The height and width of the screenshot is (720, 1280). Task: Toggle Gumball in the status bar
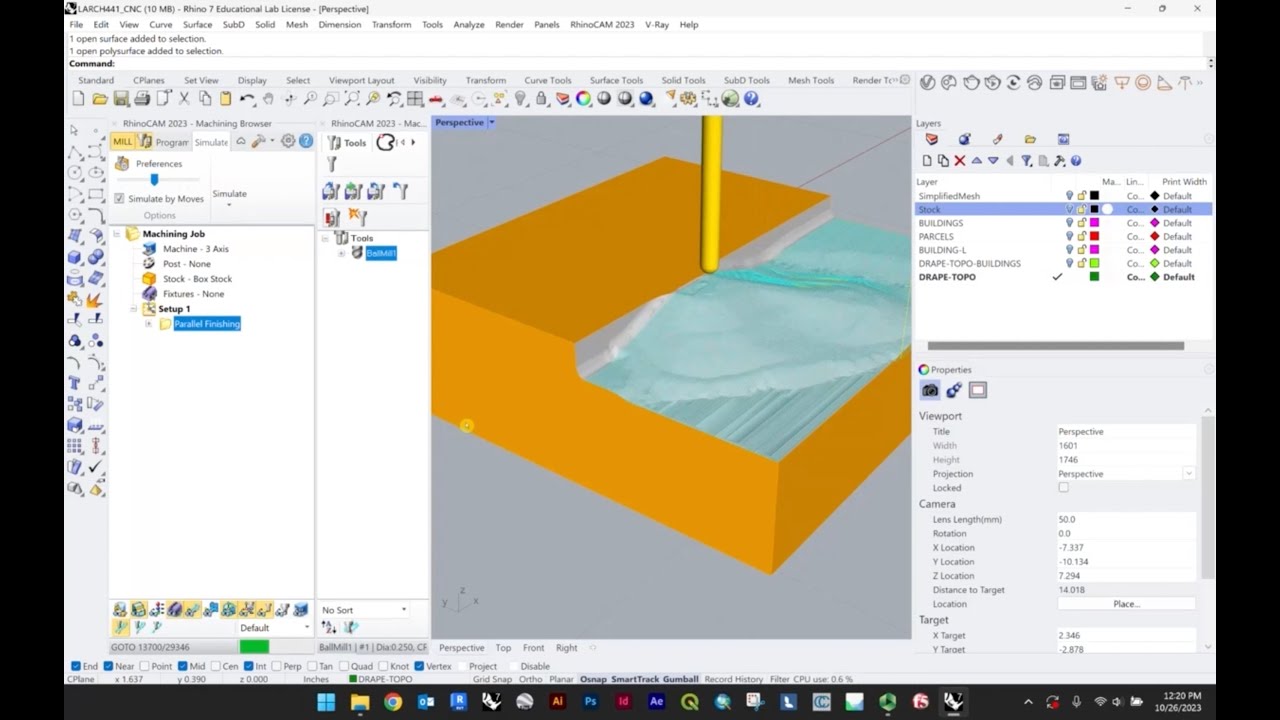point(680,679)
